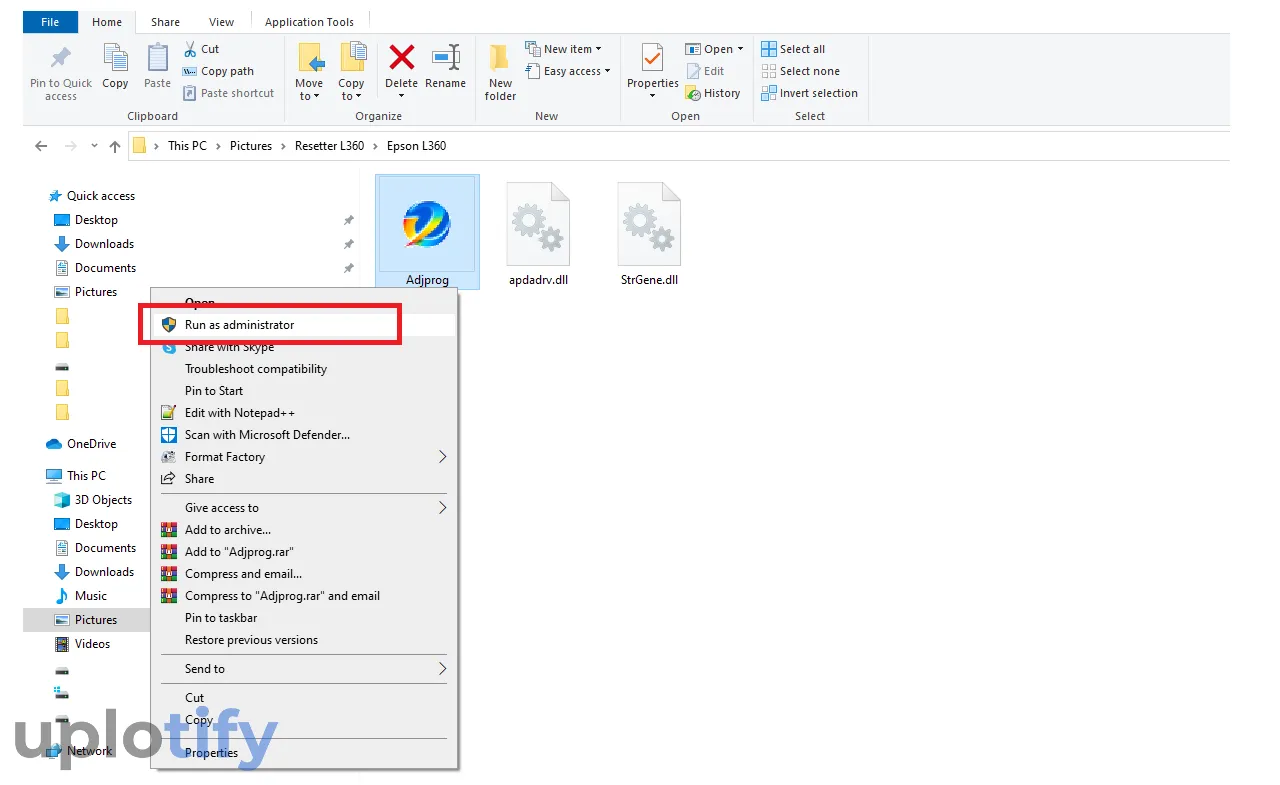1280x785 pixels.
Task: Click the Pin to Quick access icon
Action: (x=61, y=57)
